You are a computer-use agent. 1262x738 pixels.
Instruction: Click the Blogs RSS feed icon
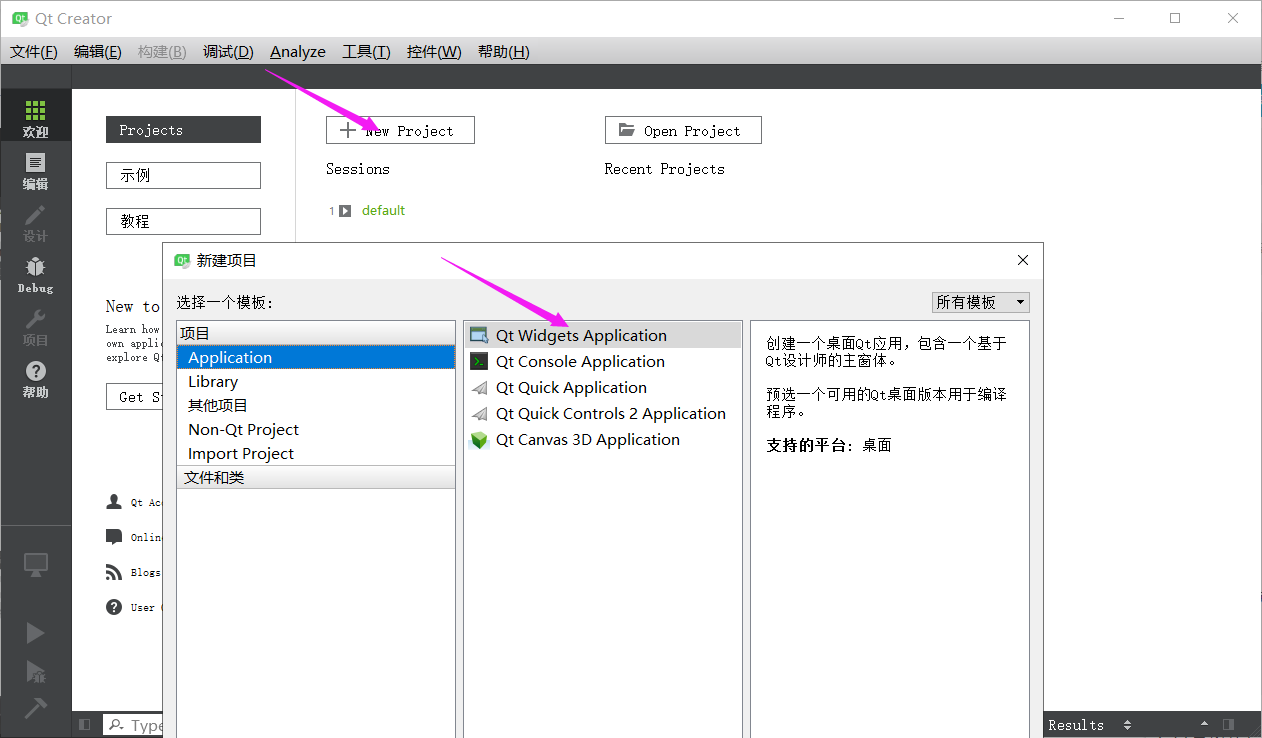tap(113, 572)
